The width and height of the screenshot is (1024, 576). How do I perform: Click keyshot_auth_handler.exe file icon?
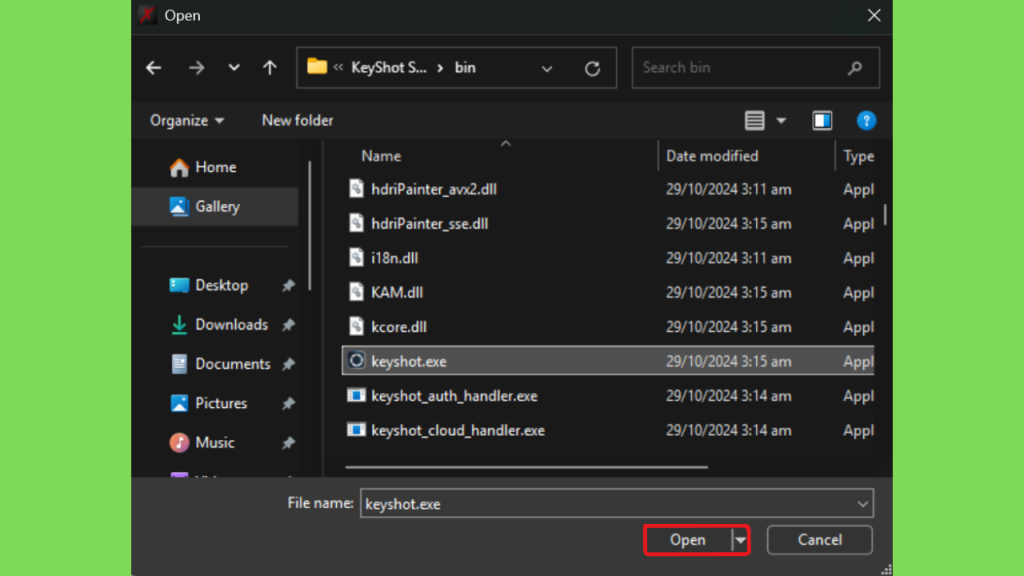pos(356,395)
